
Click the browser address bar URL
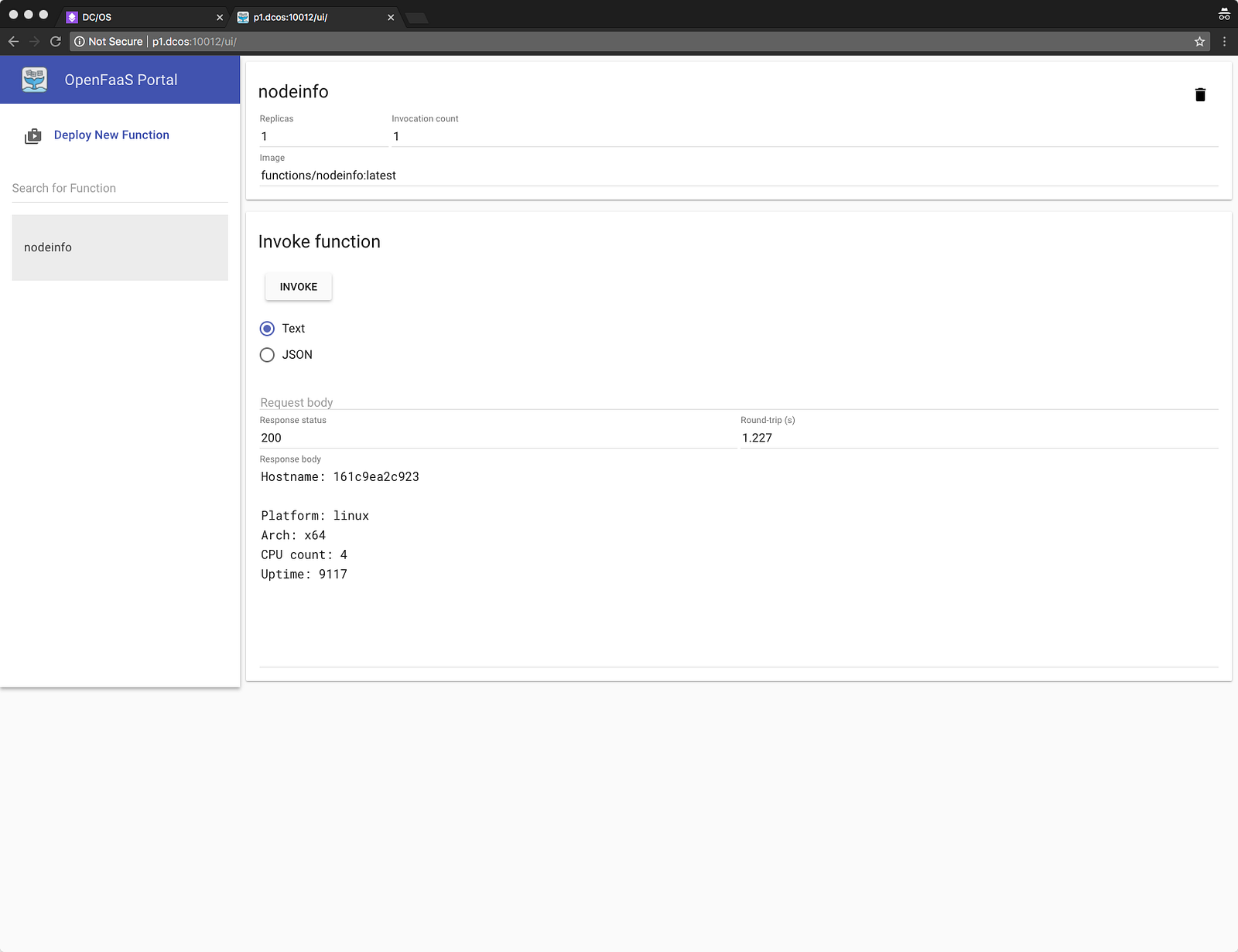[194, 42]
